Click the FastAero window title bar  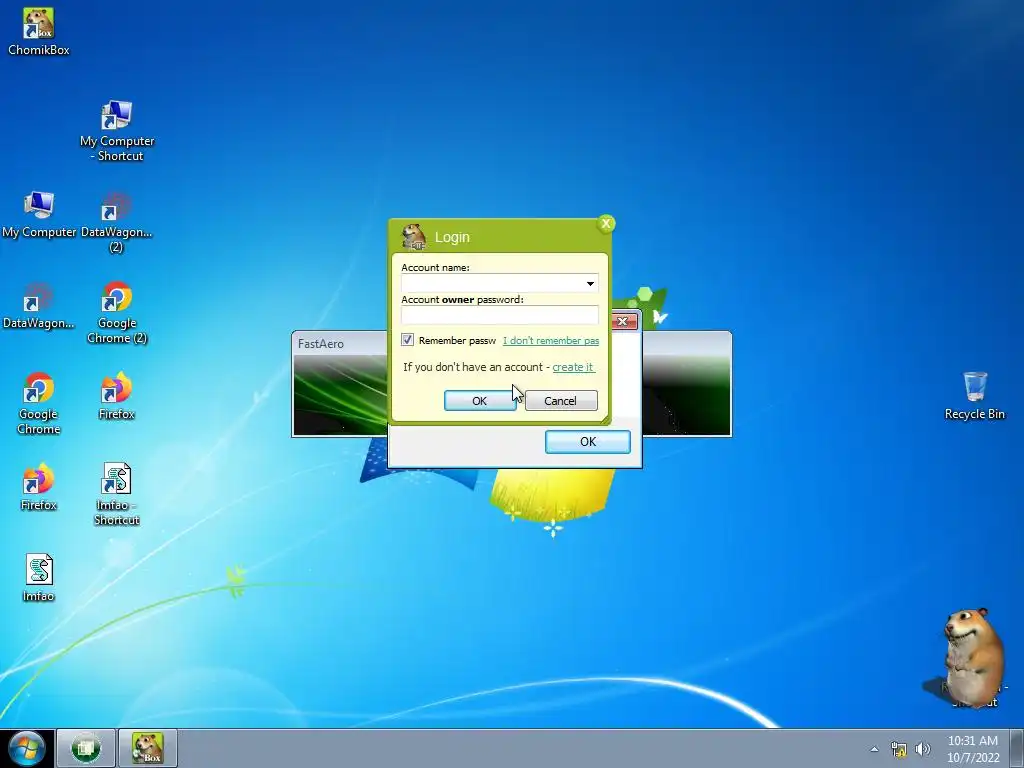340,344
